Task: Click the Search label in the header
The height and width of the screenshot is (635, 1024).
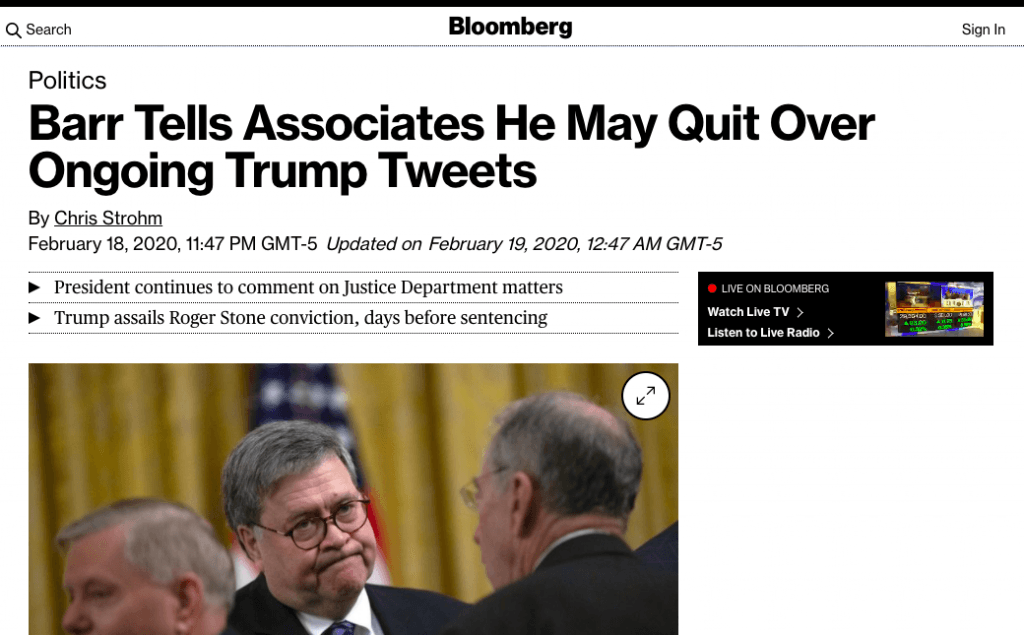Action: (x=48, y=30)
